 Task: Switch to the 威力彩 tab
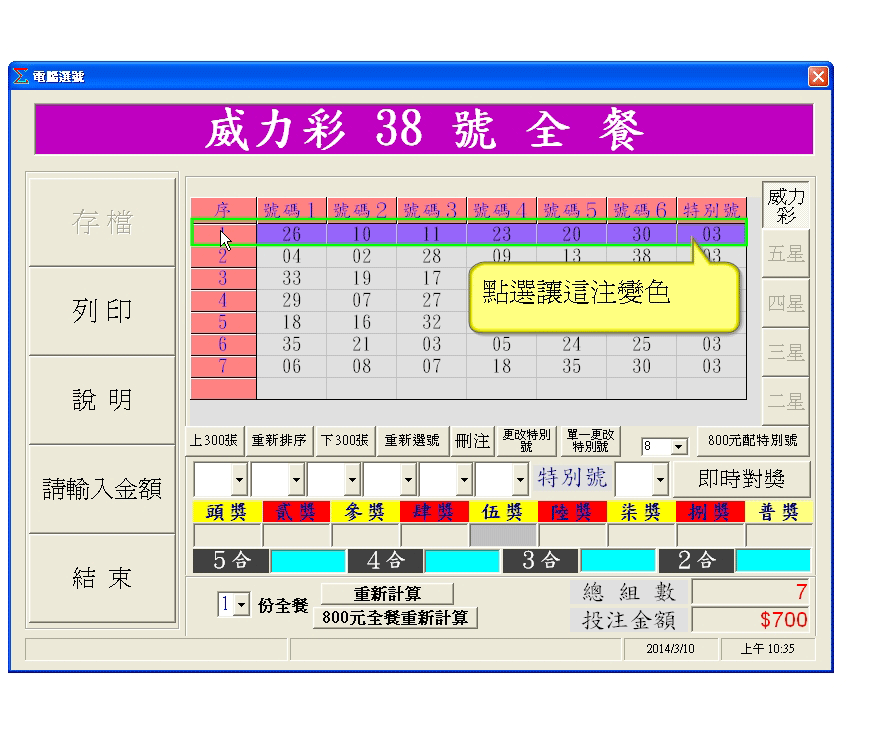pyautogui.click(x=786, y=205)
